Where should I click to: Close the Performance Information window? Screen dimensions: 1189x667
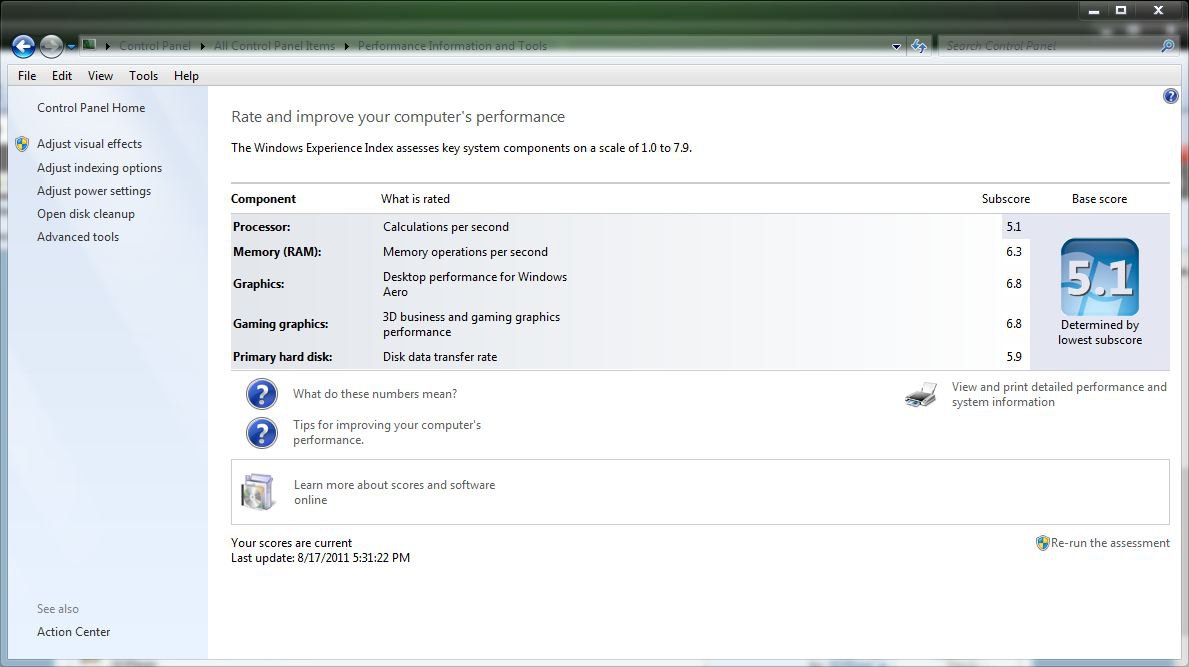click(1159, 11)
